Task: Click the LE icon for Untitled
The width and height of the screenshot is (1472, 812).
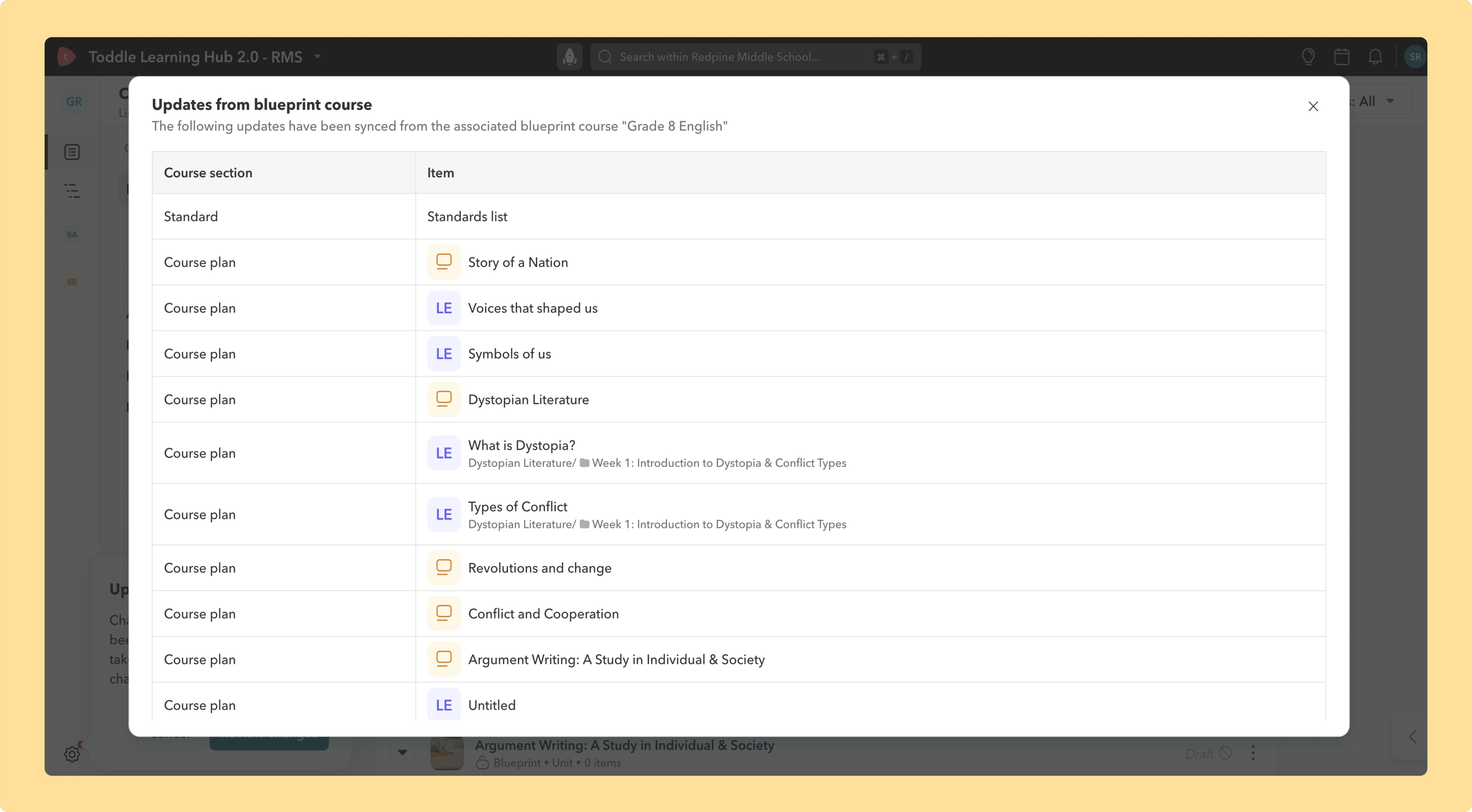Action: point(444,704)
